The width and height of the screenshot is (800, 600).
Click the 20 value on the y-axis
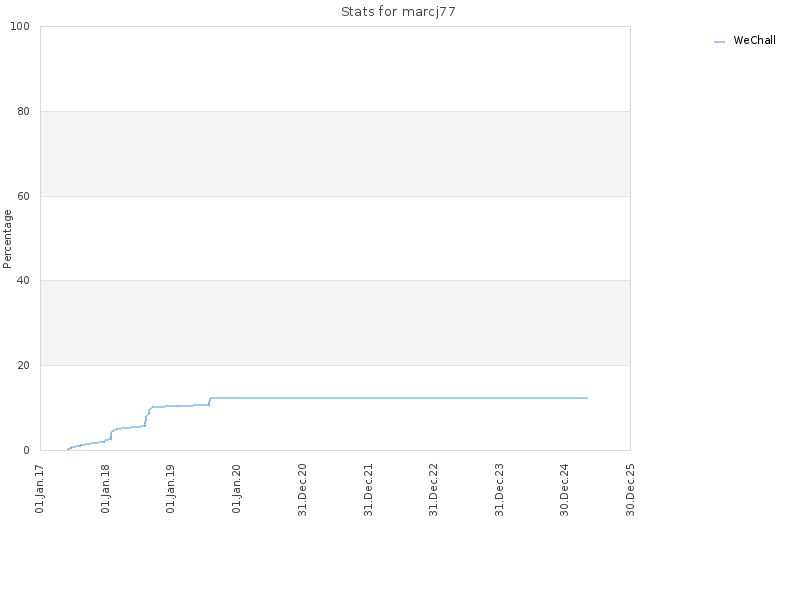23,365
